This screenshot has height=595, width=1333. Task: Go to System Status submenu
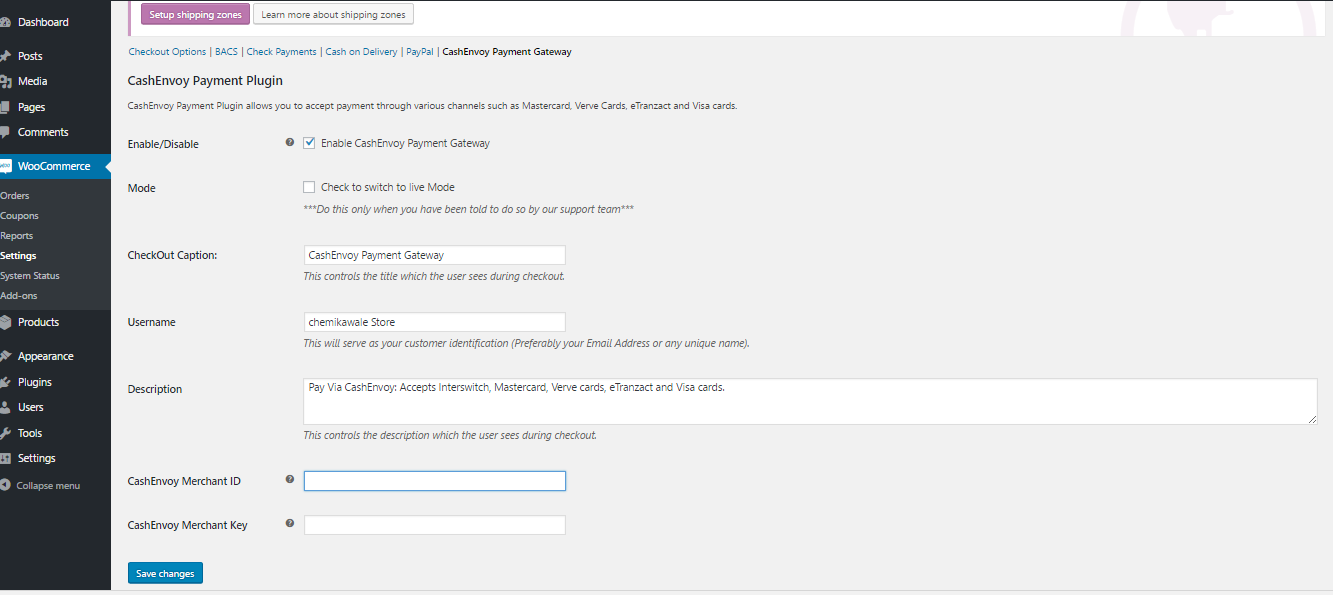pos(30,276)
